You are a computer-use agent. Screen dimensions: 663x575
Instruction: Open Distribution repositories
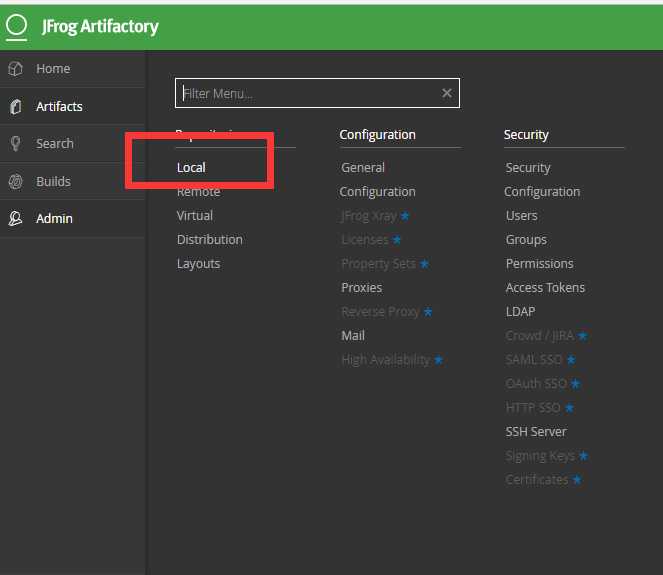(x=210, y=240)
